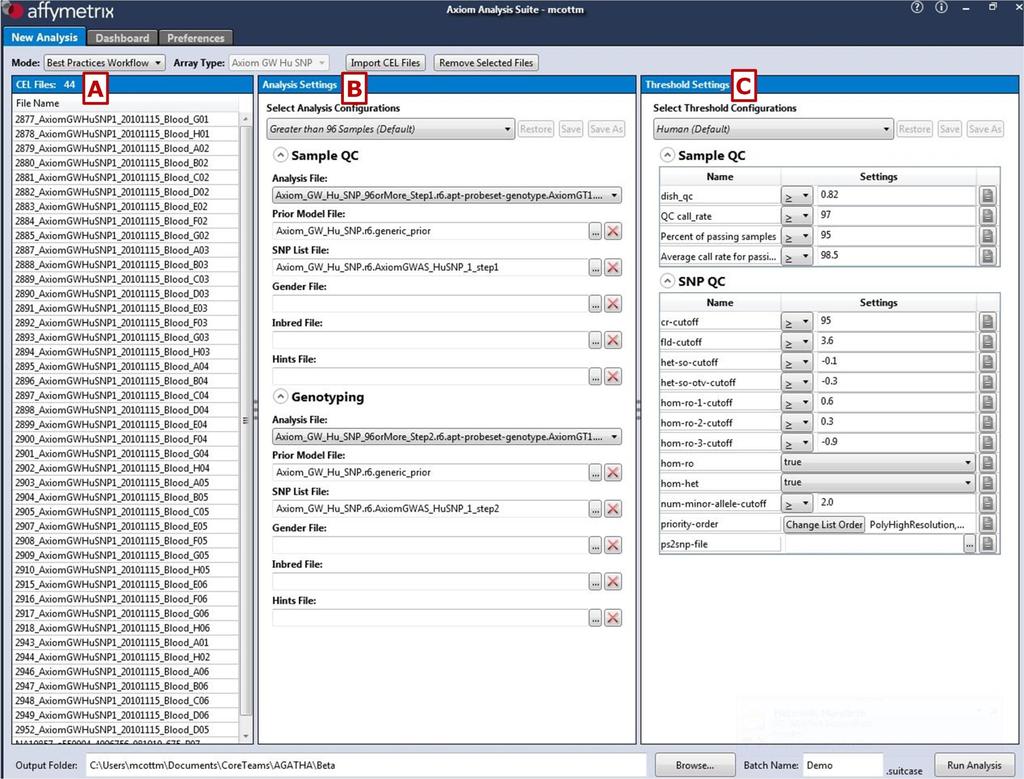Click Run Analysis button
Viewport: 1024px width, 779px height.
[x=974, y=765]
